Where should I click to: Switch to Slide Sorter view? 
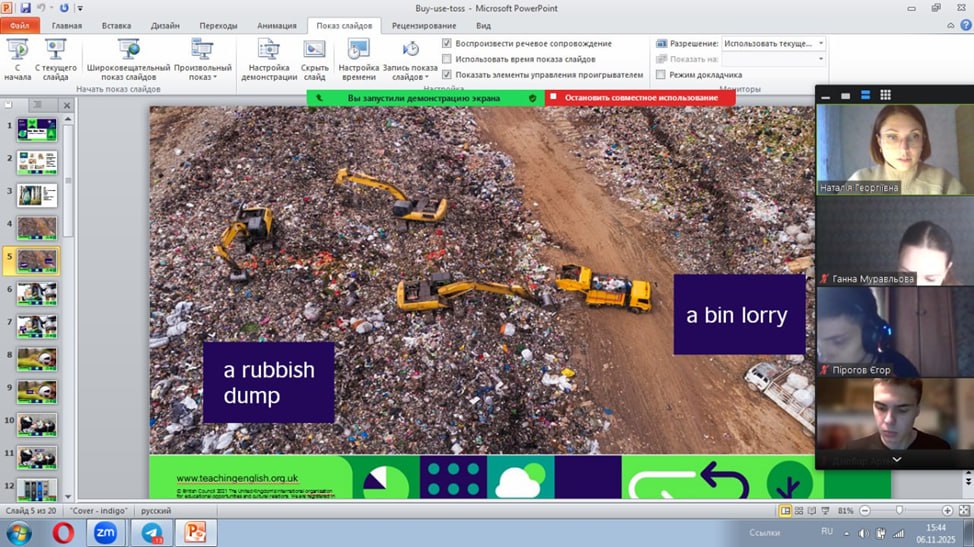coord(799,510)
